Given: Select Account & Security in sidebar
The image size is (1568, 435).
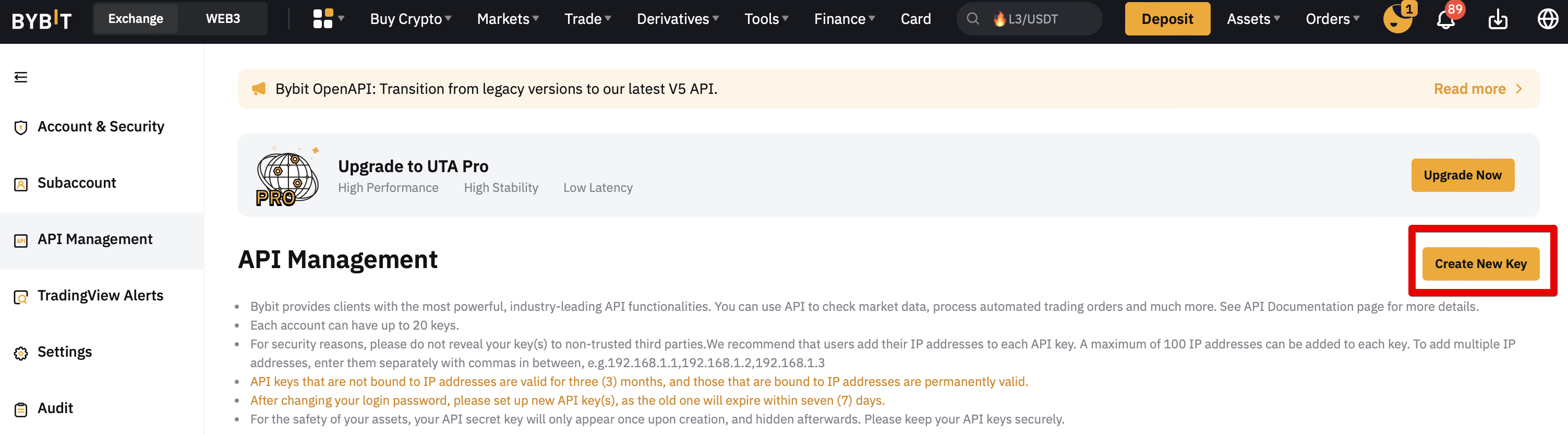Looking at the screenshot, I should [x=101, y=127].
